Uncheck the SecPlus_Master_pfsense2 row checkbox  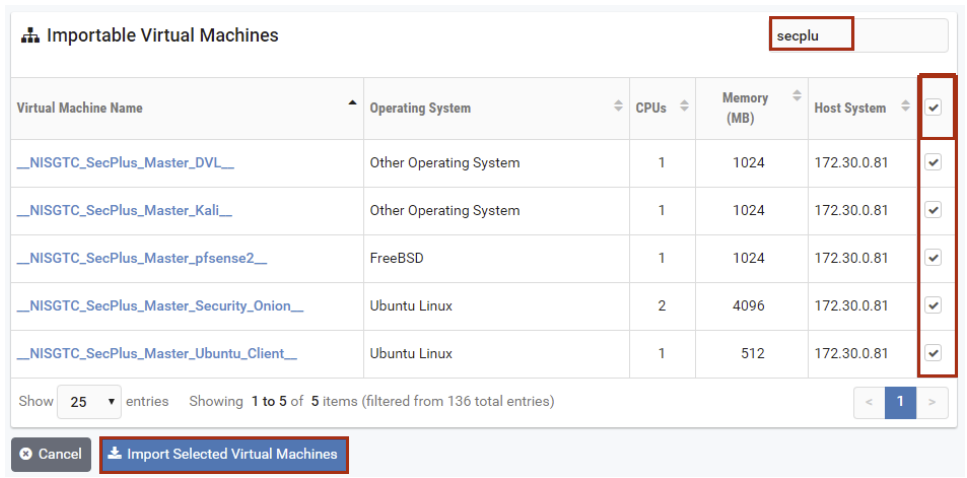(x=934, y=258)
